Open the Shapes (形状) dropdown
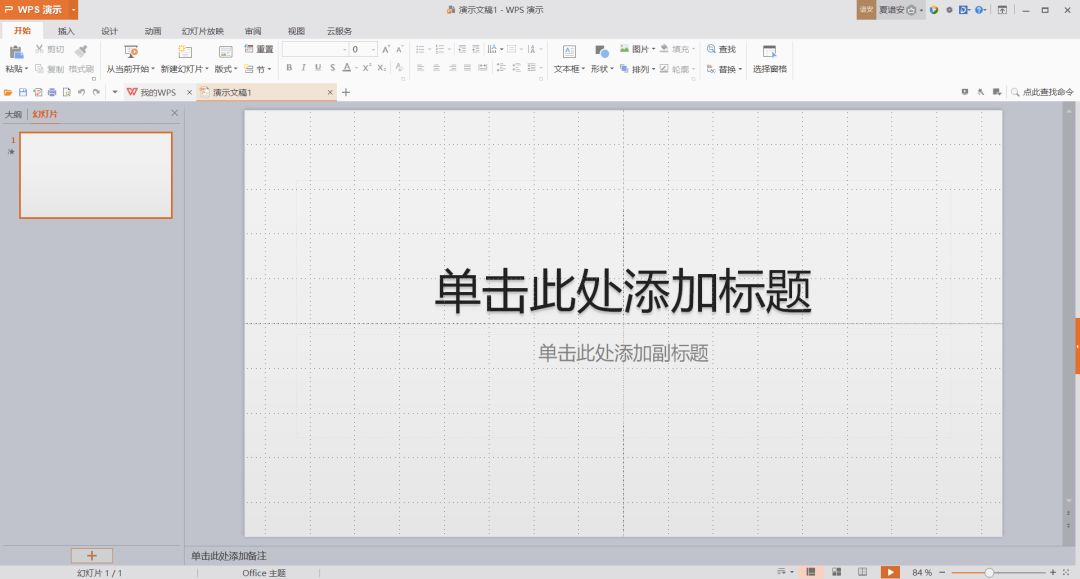Viewport: 1080px width, 579px height. coord(601,69)
